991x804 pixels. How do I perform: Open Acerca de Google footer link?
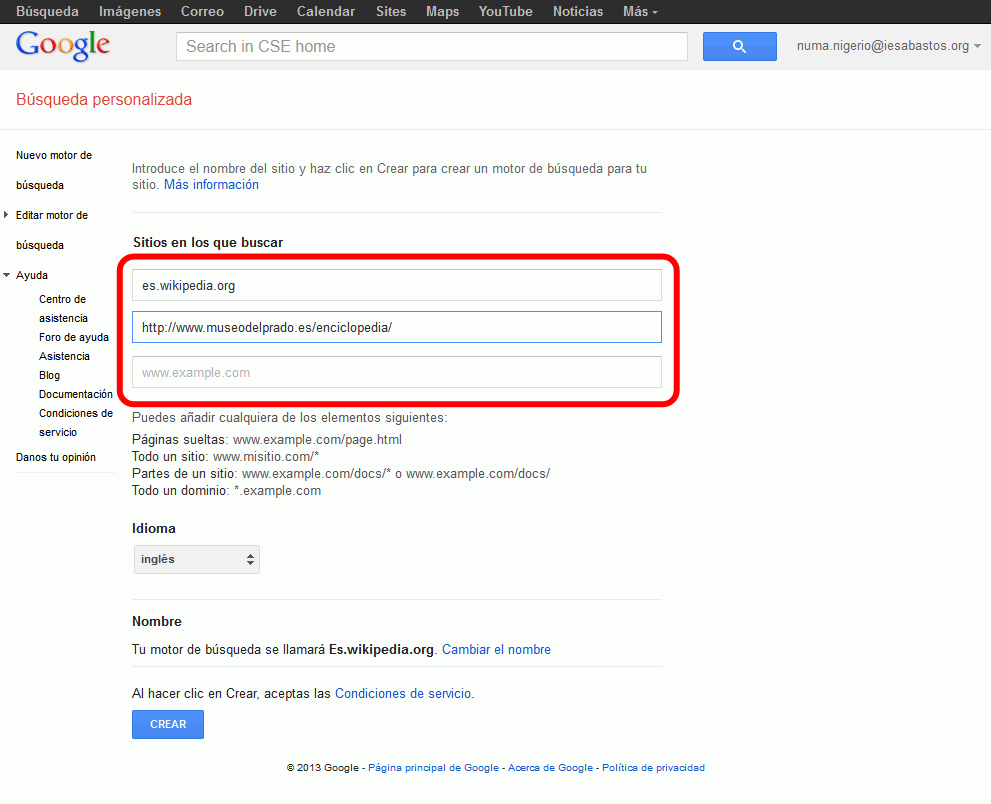550,767
